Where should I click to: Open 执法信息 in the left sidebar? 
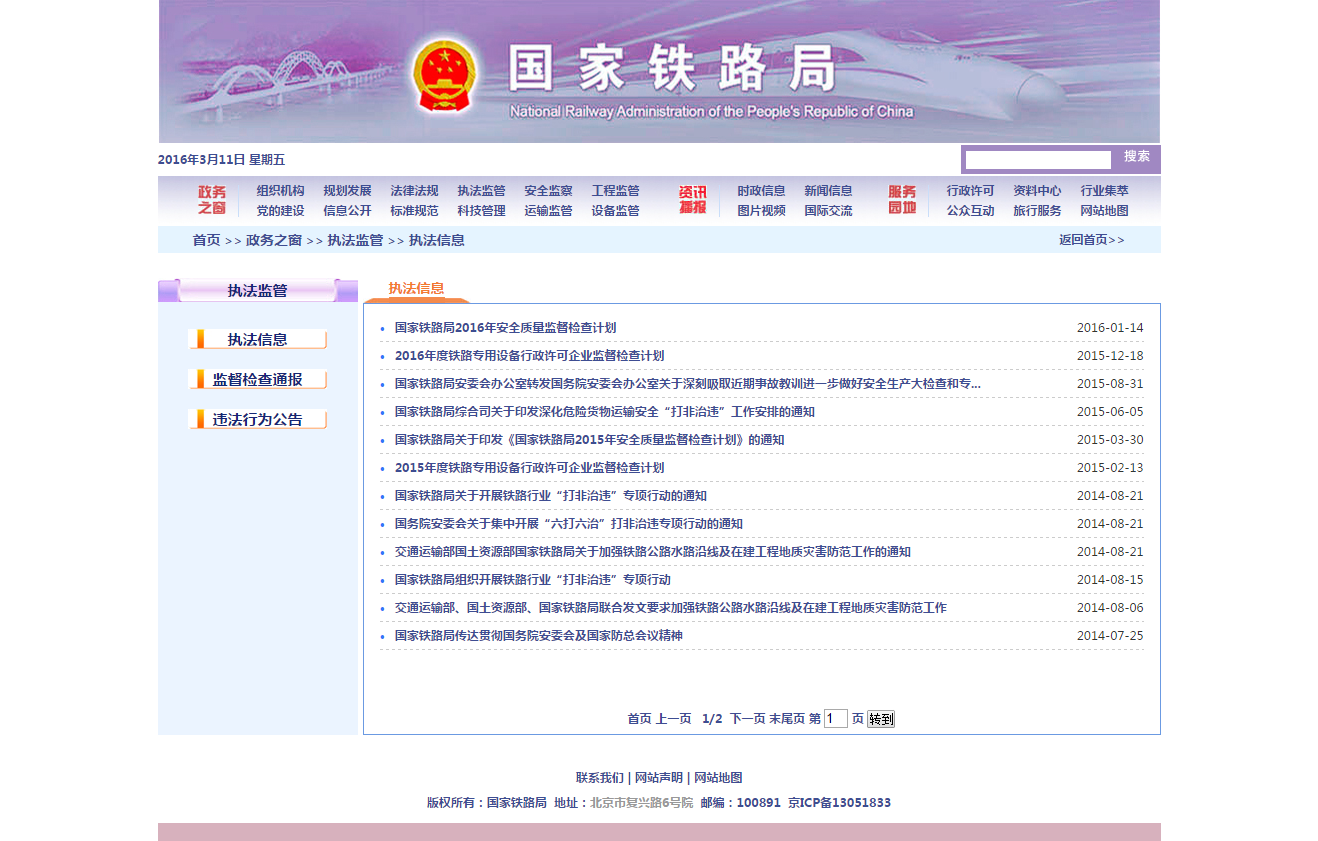point(257,339)
